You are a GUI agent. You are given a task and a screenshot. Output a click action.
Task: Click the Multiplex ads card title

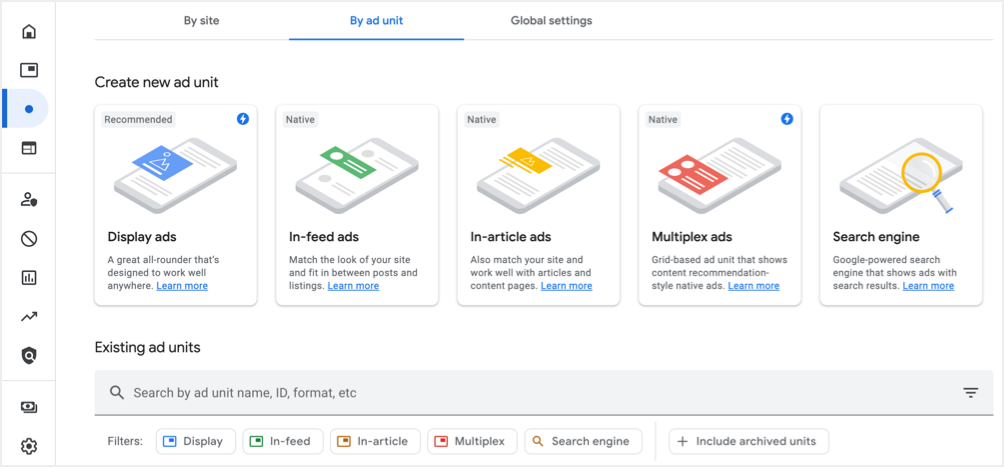coord(692,237)
